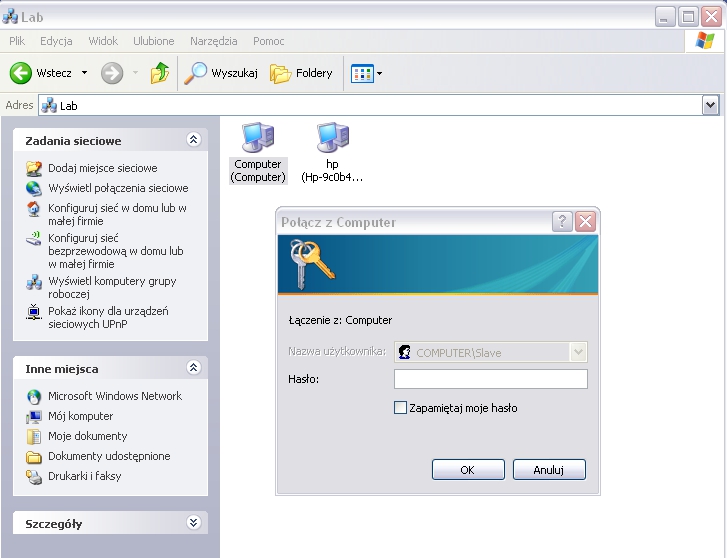
Task: Go back with the green Wstecz arrow
Action: pos(21,73)
